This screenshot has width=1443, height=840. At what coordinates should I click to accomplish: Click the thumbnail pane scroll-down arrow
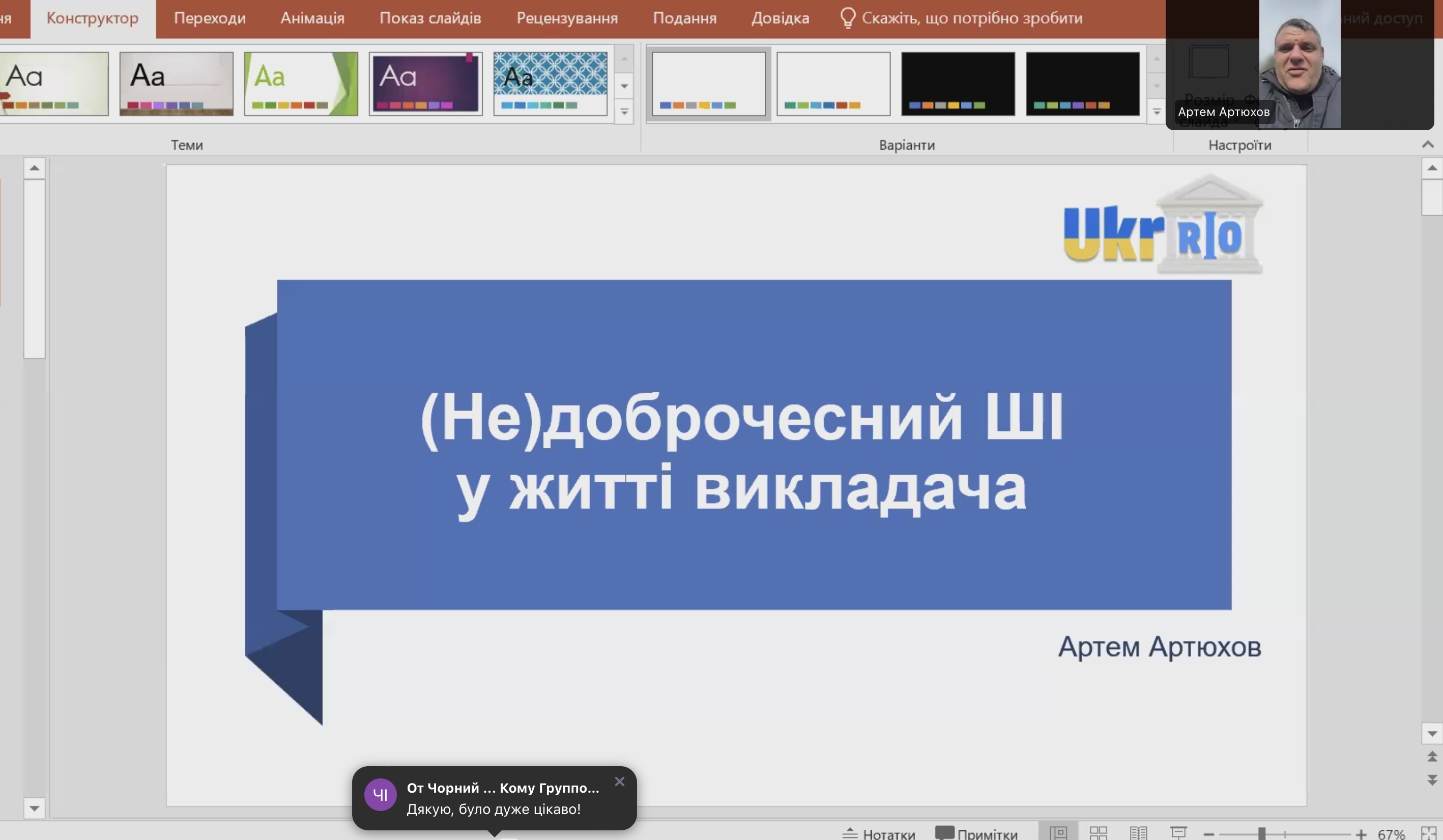click(x=35, y=808)
